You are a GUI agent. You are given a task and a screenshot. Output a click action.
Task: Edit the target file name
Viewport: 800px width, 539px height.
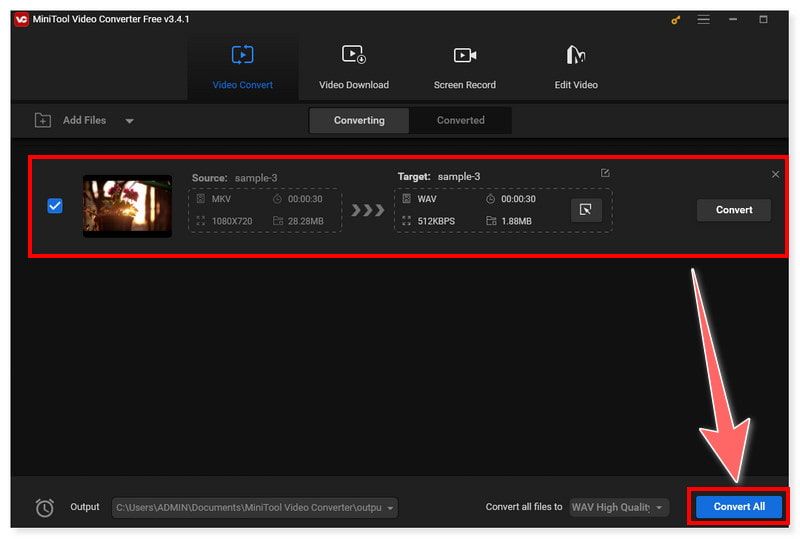click(x=605, y=174)
